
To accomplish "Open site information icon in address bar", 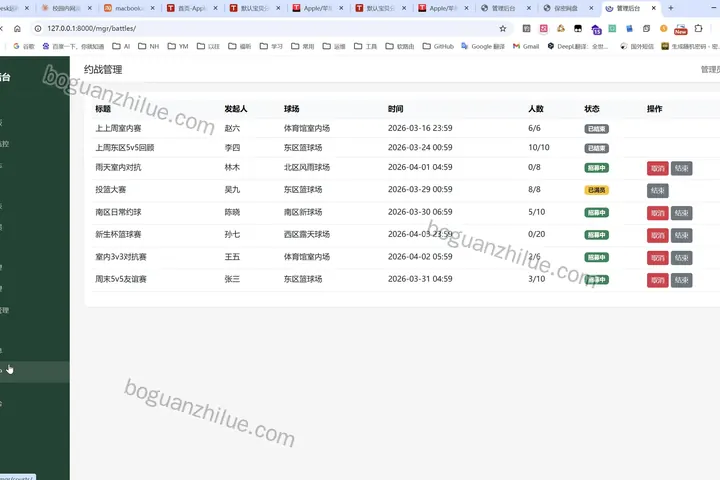I will click(38, 28).
